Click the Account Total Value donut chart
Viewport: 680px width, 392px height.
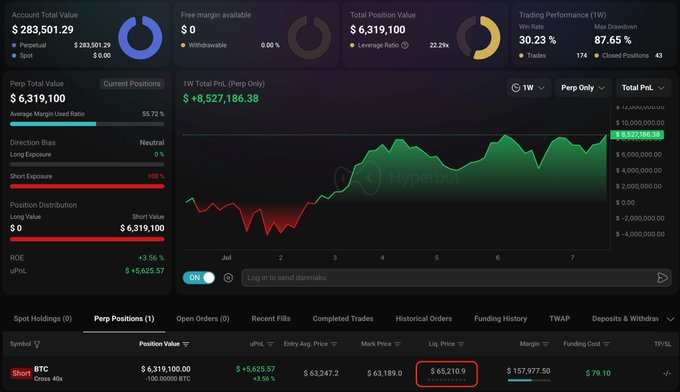[140, 38]
